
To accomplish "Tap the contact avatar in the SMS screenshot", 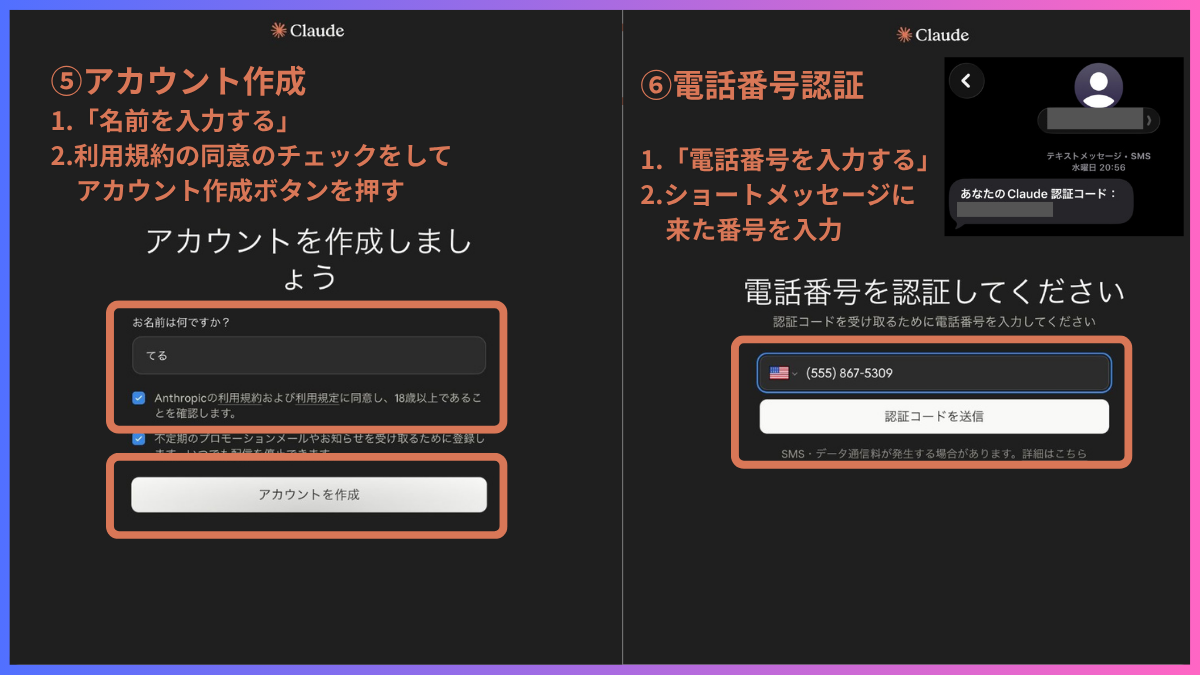I will coord(1098,86).
